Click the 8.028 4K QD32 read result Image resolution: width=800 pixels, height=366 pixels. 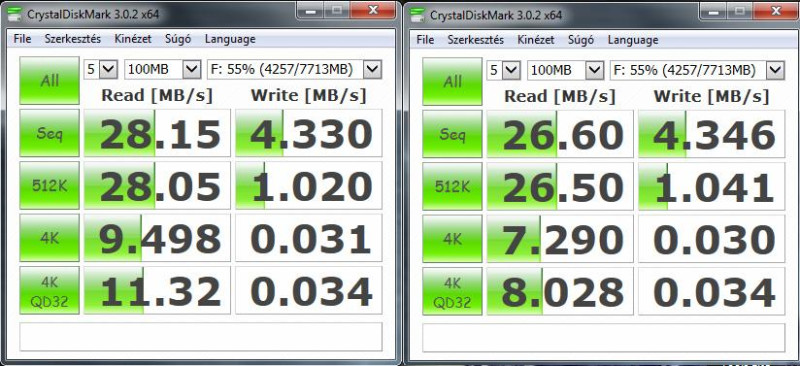coord(560,291)
